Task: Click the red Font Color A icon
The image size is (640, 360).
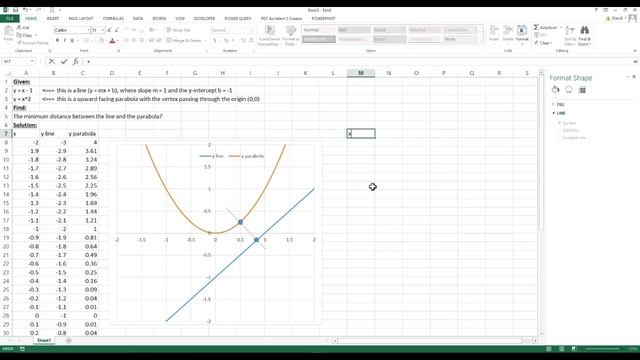Action: (x=112, y=40)
